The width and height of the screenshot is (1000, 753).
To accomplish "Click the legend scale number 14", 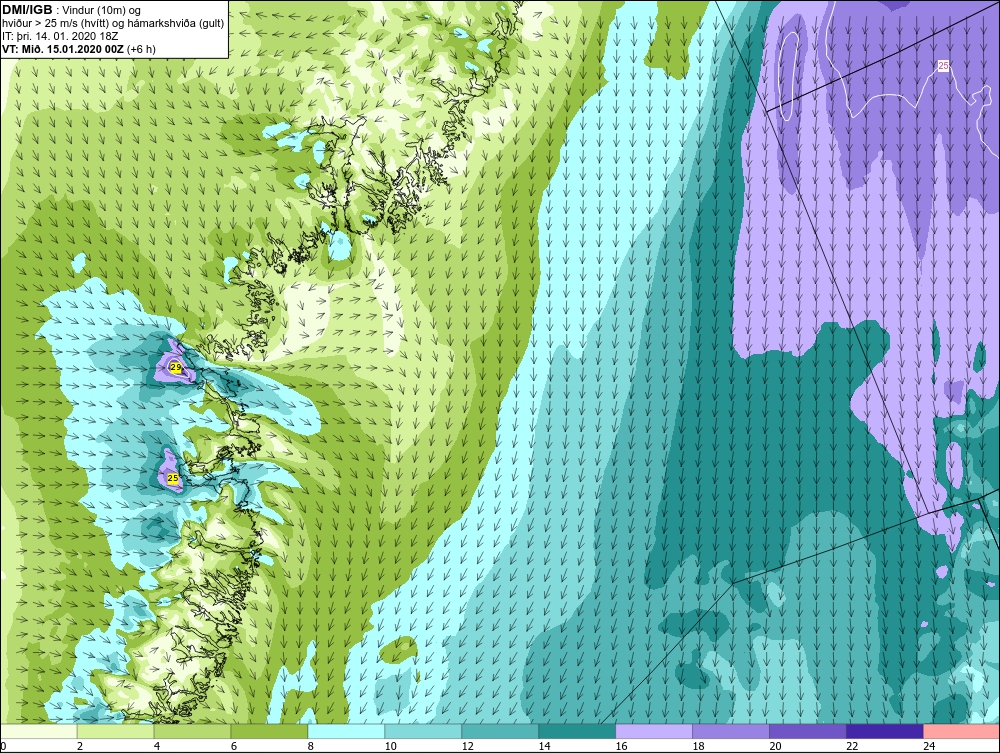I will [544, 746].
